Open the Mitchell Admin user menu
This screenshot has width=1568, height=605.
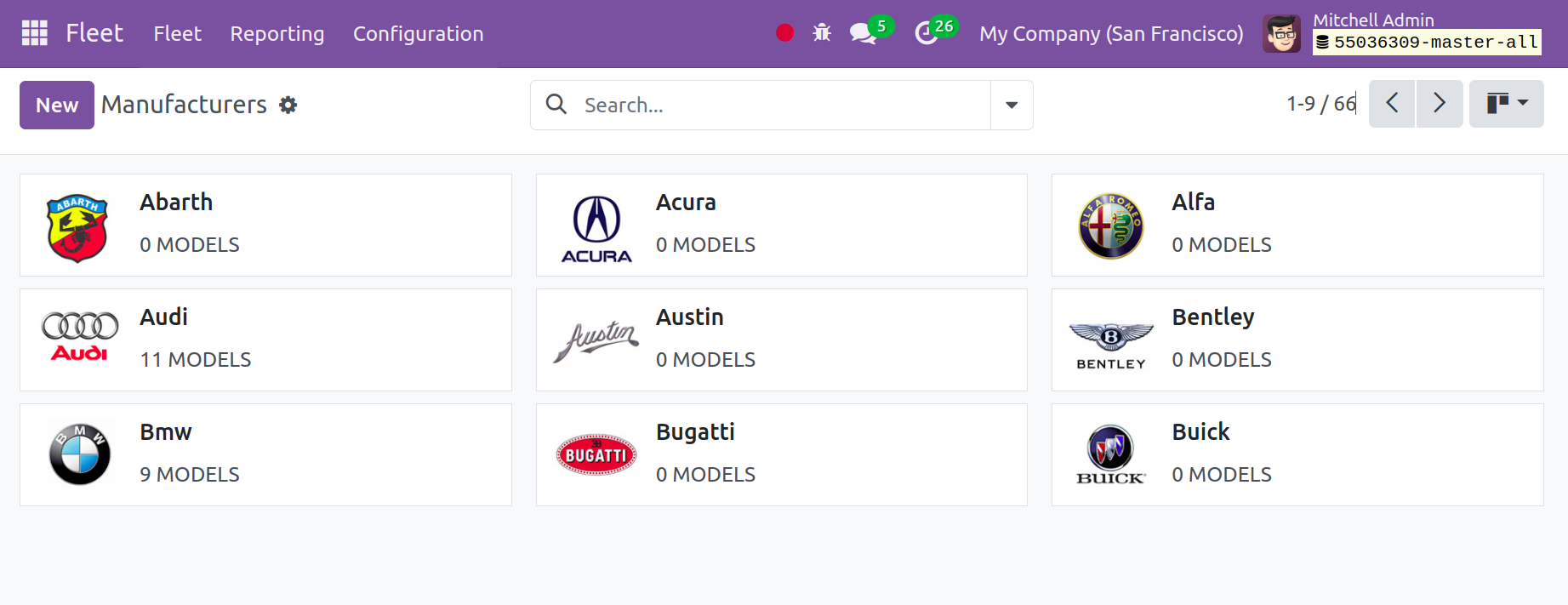point(1403,34)
